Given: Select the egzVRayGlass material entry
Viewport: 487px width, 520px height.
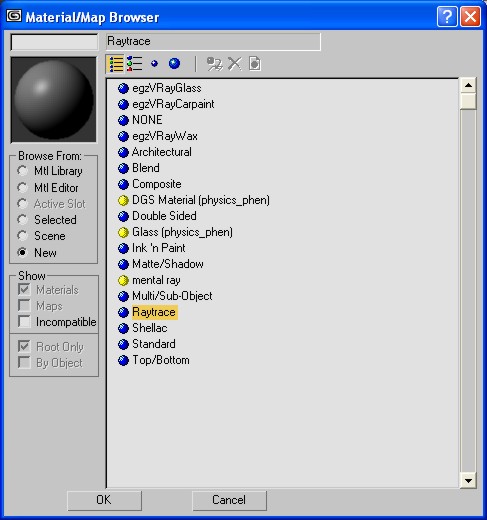Looking at the screenshot, I should (x=160, y=88).
